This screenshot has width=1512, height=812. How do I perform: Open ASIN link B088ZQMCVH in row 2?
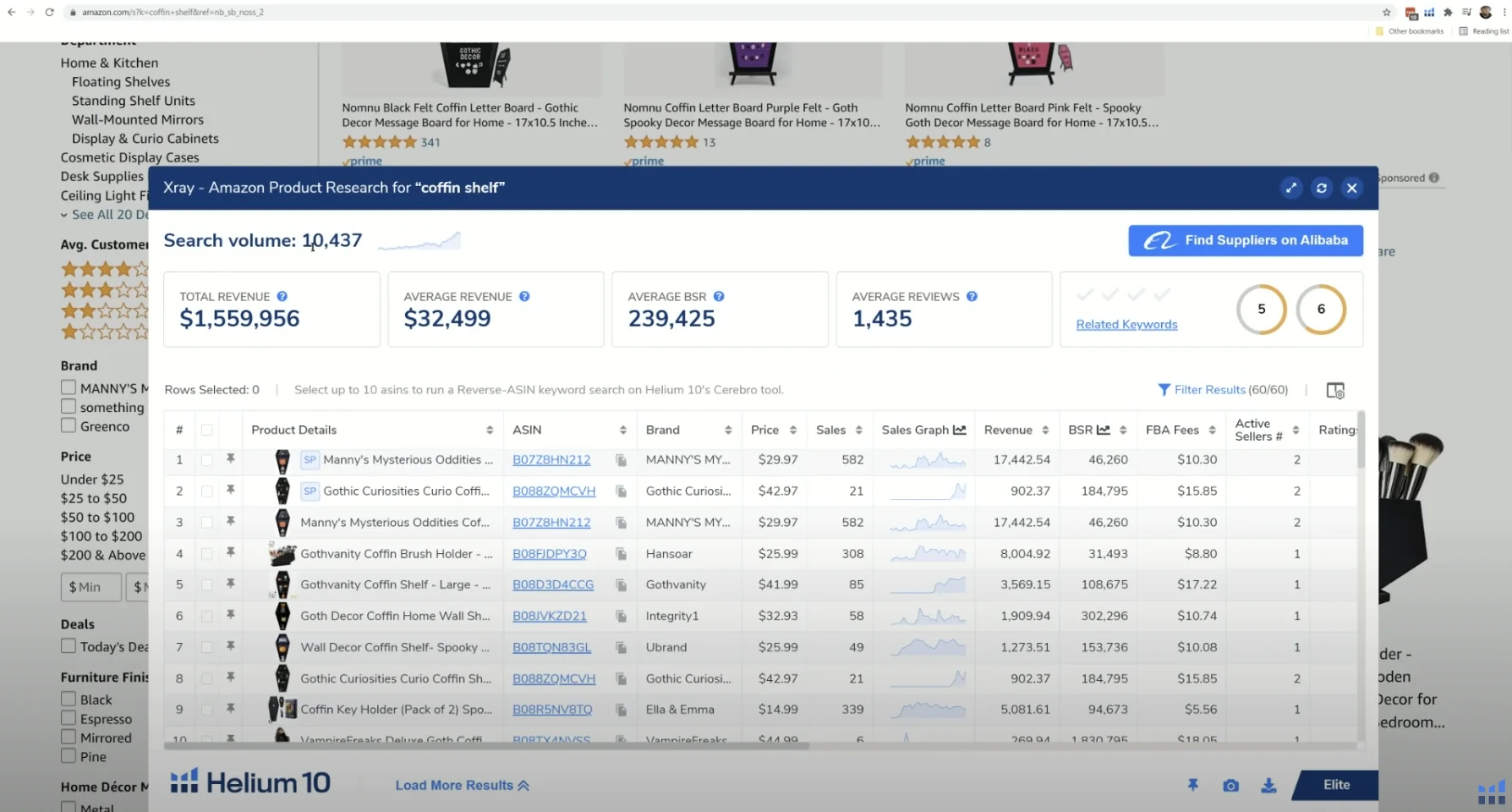(x=554, y=491)
